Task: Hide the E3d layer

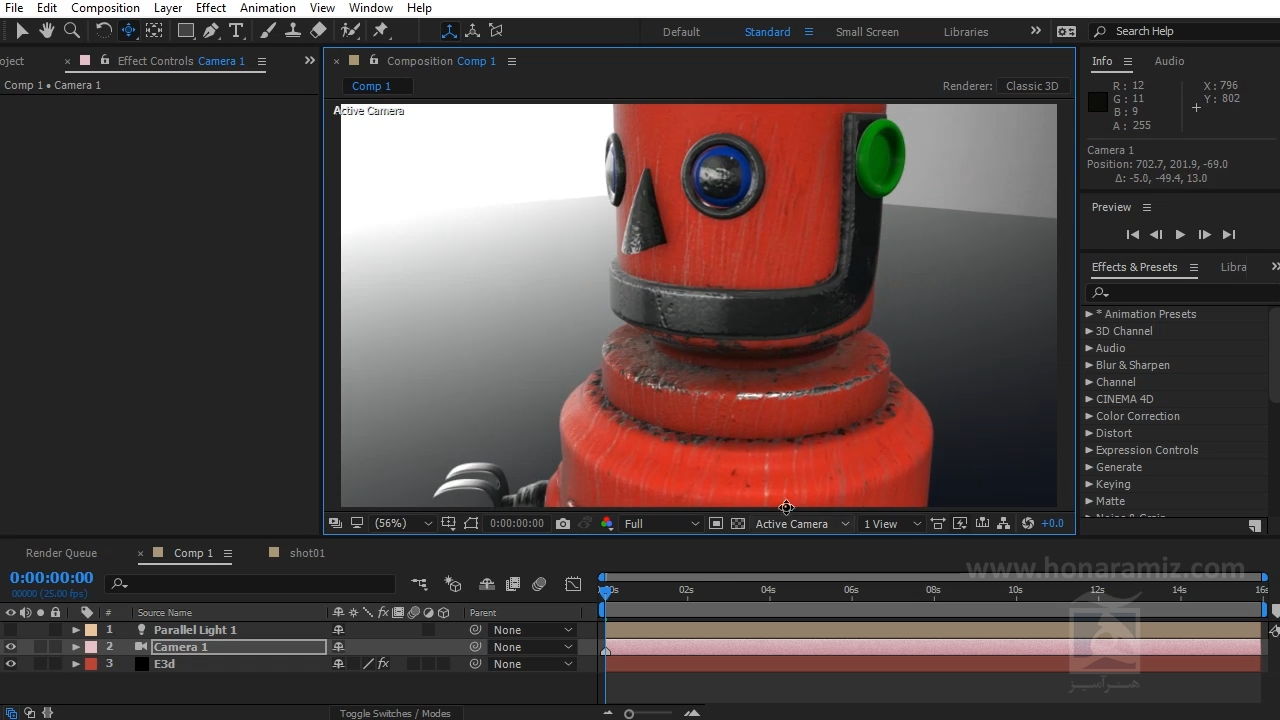Action: tap(11, 664)
